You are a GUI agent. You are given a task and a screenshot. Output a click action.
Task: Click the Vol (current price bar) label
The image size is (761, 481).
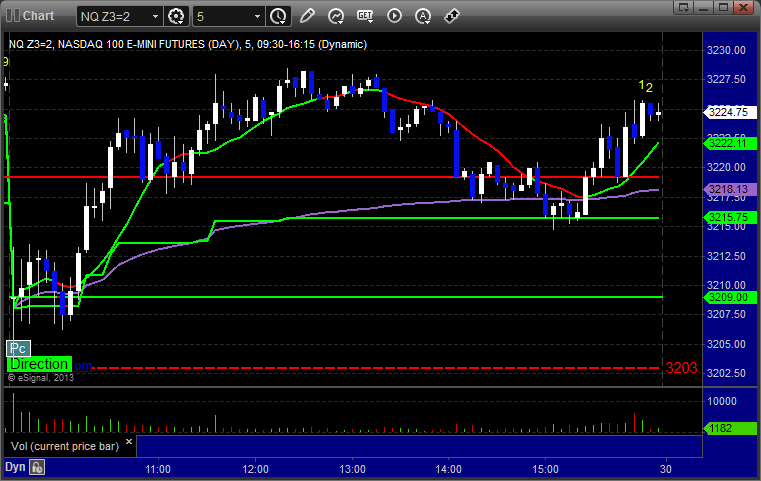click(x=65, y=446)
